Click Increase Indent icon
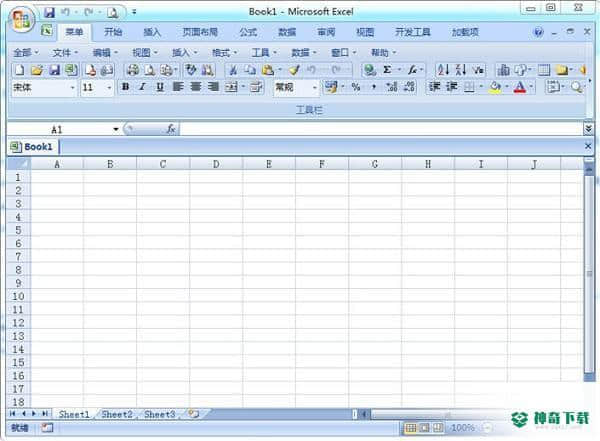This screenshot has width=600, height=441. click(x=452, y=87)
